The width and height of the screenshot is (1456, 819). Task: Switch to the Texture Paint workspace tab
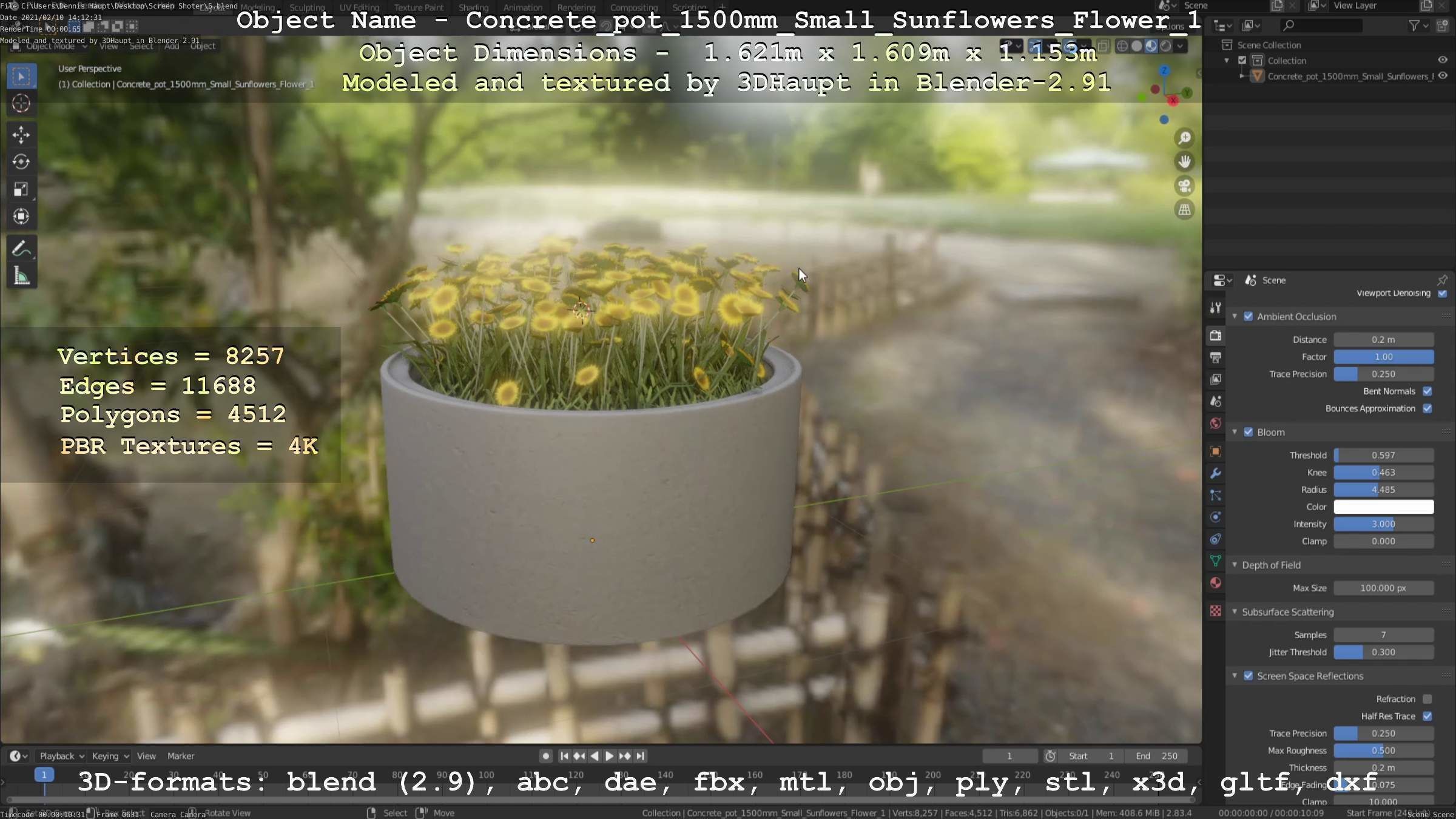click(419, 7)
